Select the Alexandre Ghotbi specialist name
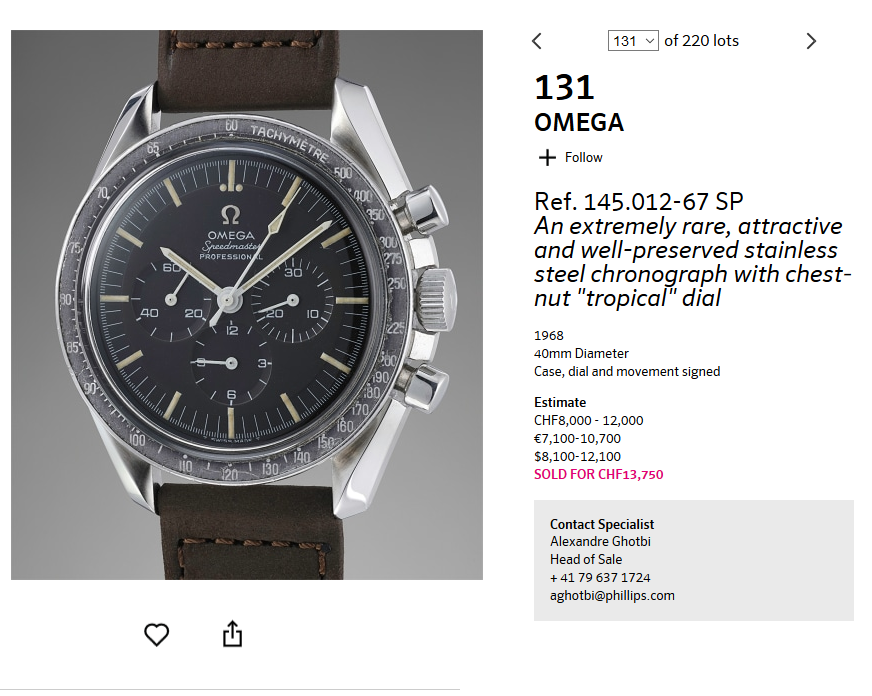The image size is (872, 696). click(600, 541)
